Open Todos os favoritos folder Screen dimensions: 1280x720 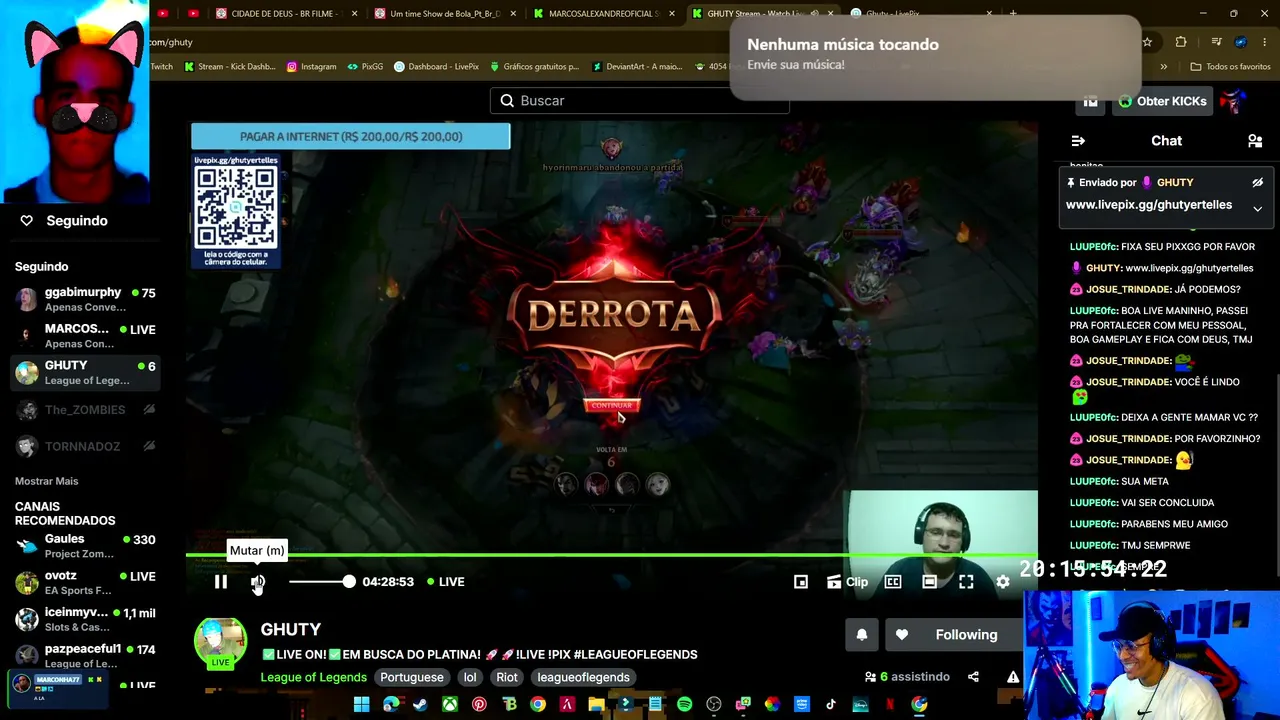1230,67
